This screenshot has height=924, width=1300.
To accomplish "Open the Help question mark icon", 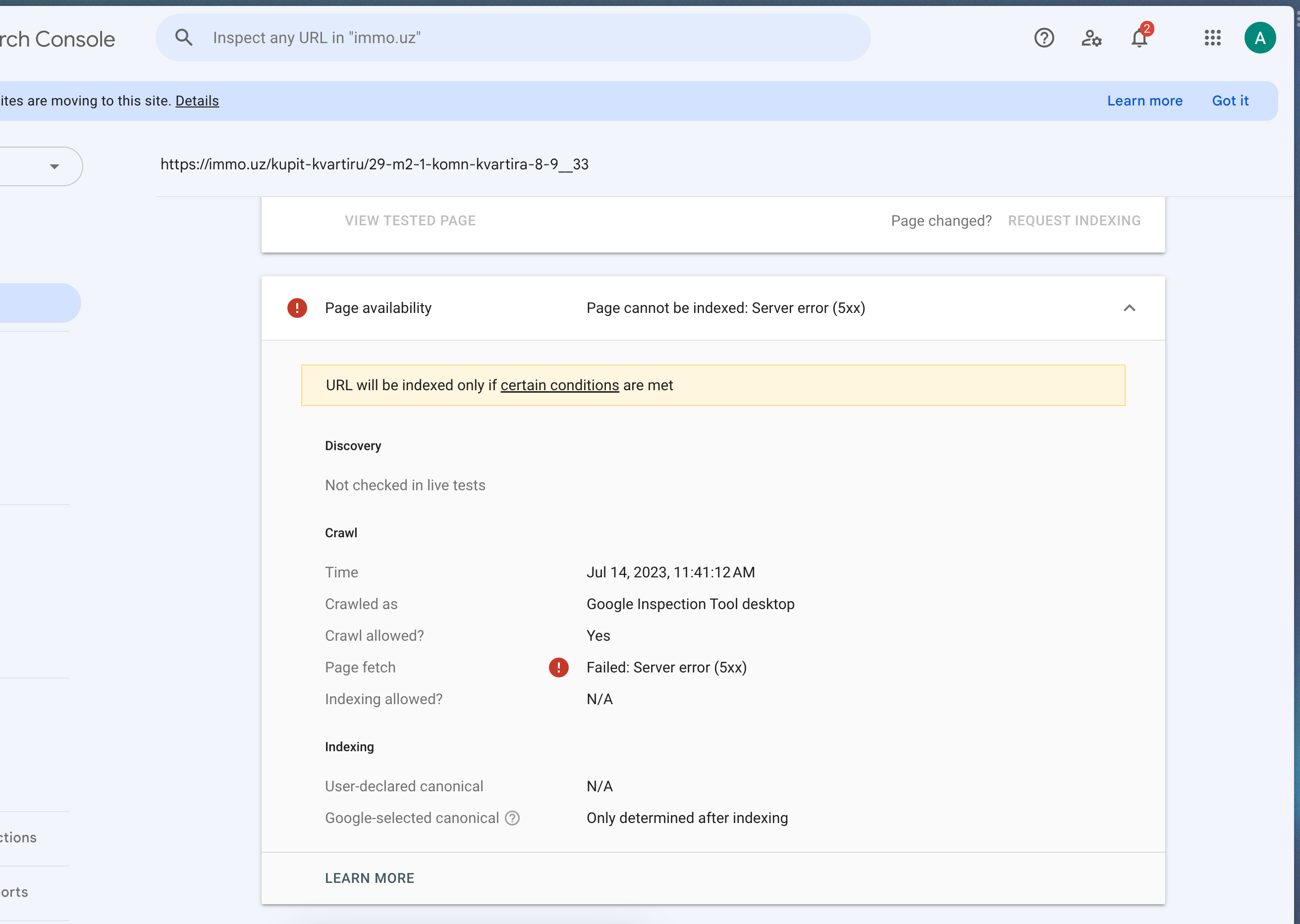I will (1044, 38).
